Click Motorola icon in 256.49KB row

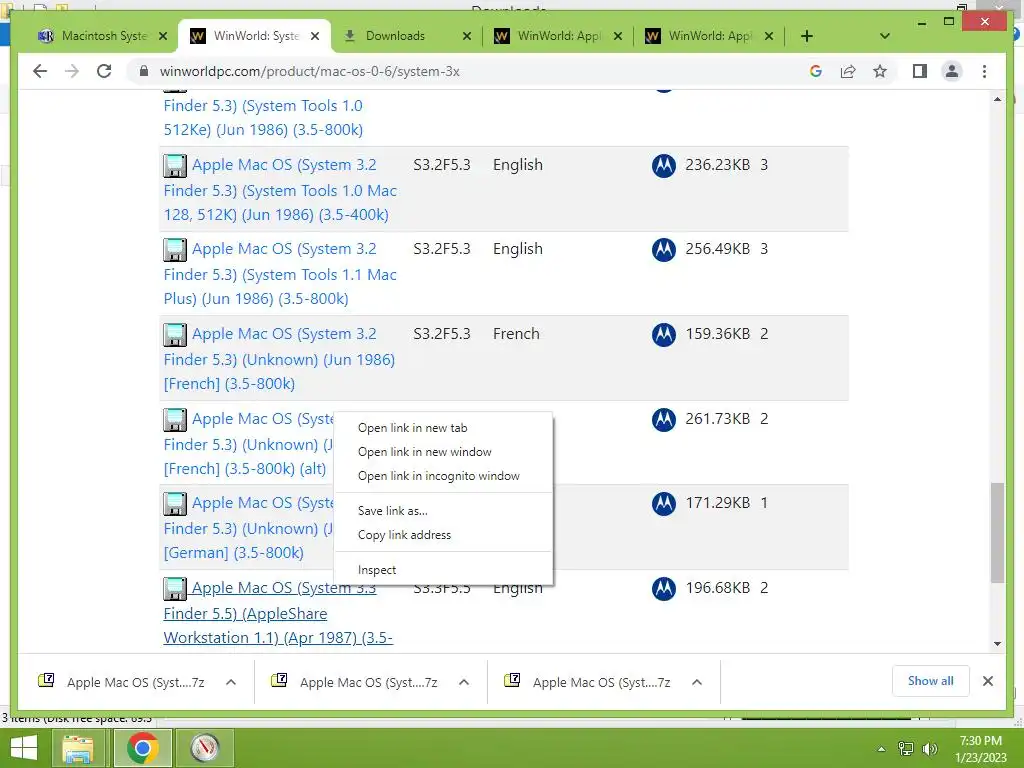click(x=664, y=249)
